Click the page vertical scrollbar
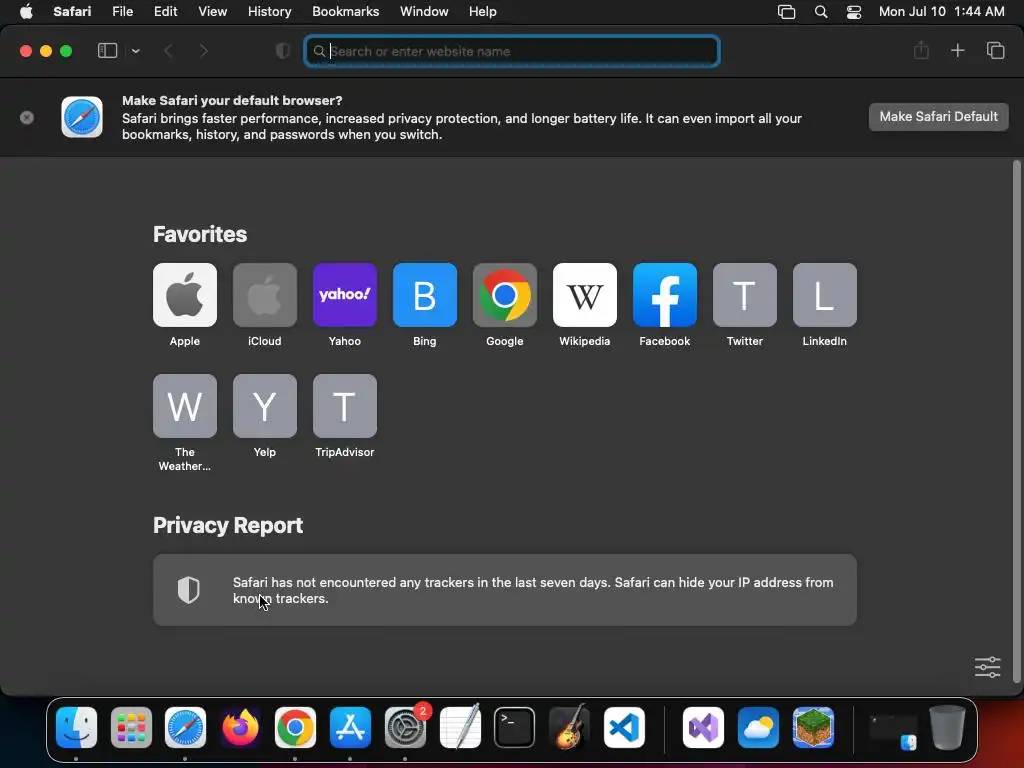Screen dimensions: 1024x768 pos(1016,422)
